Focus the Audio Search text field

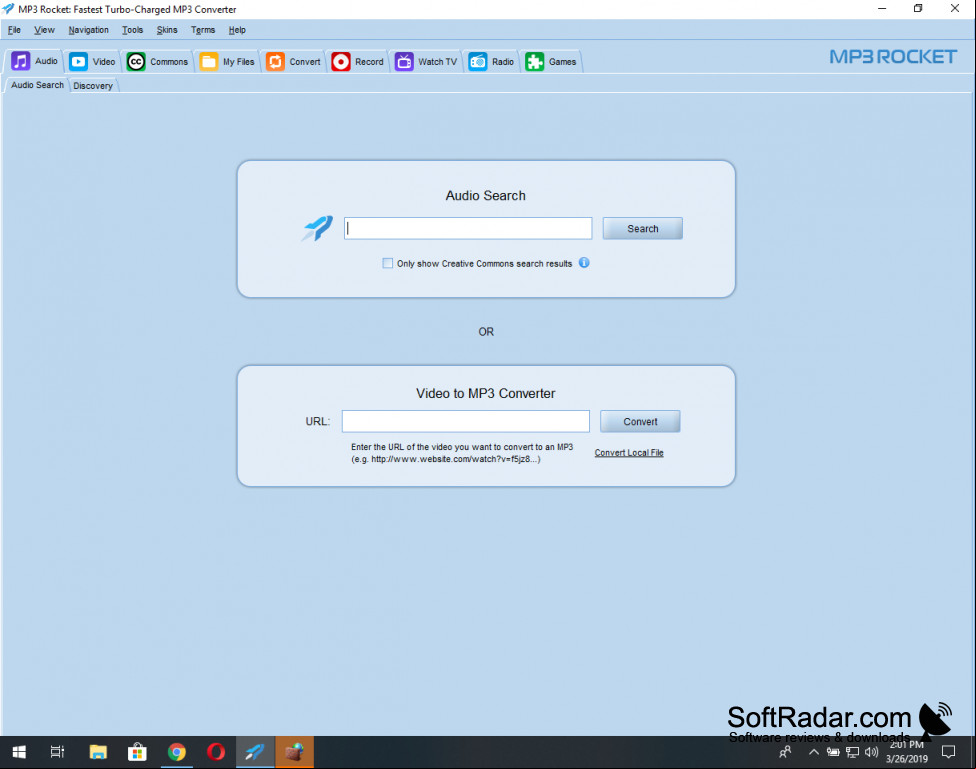pyautogui.click(x=468, y=229)
